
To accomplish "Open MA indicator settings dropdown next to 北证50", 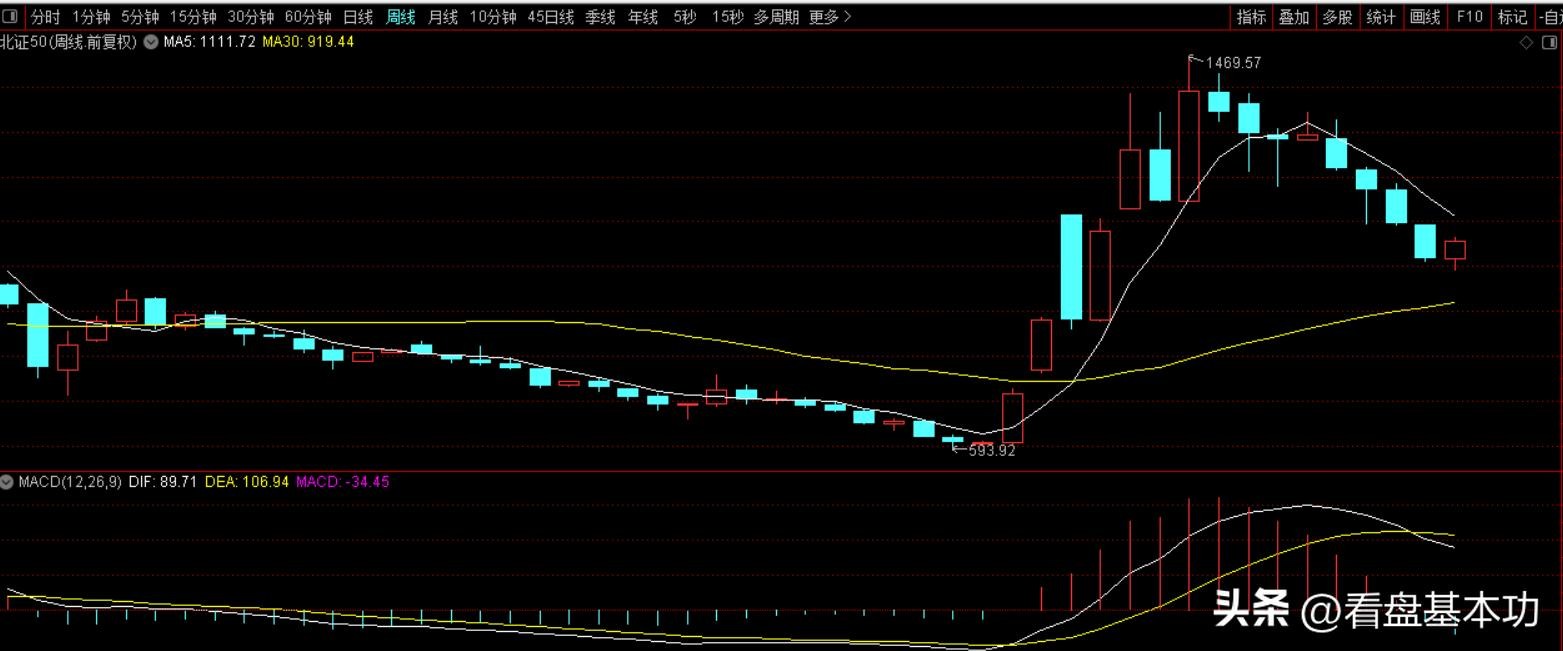I will click(x=151, y=42).
